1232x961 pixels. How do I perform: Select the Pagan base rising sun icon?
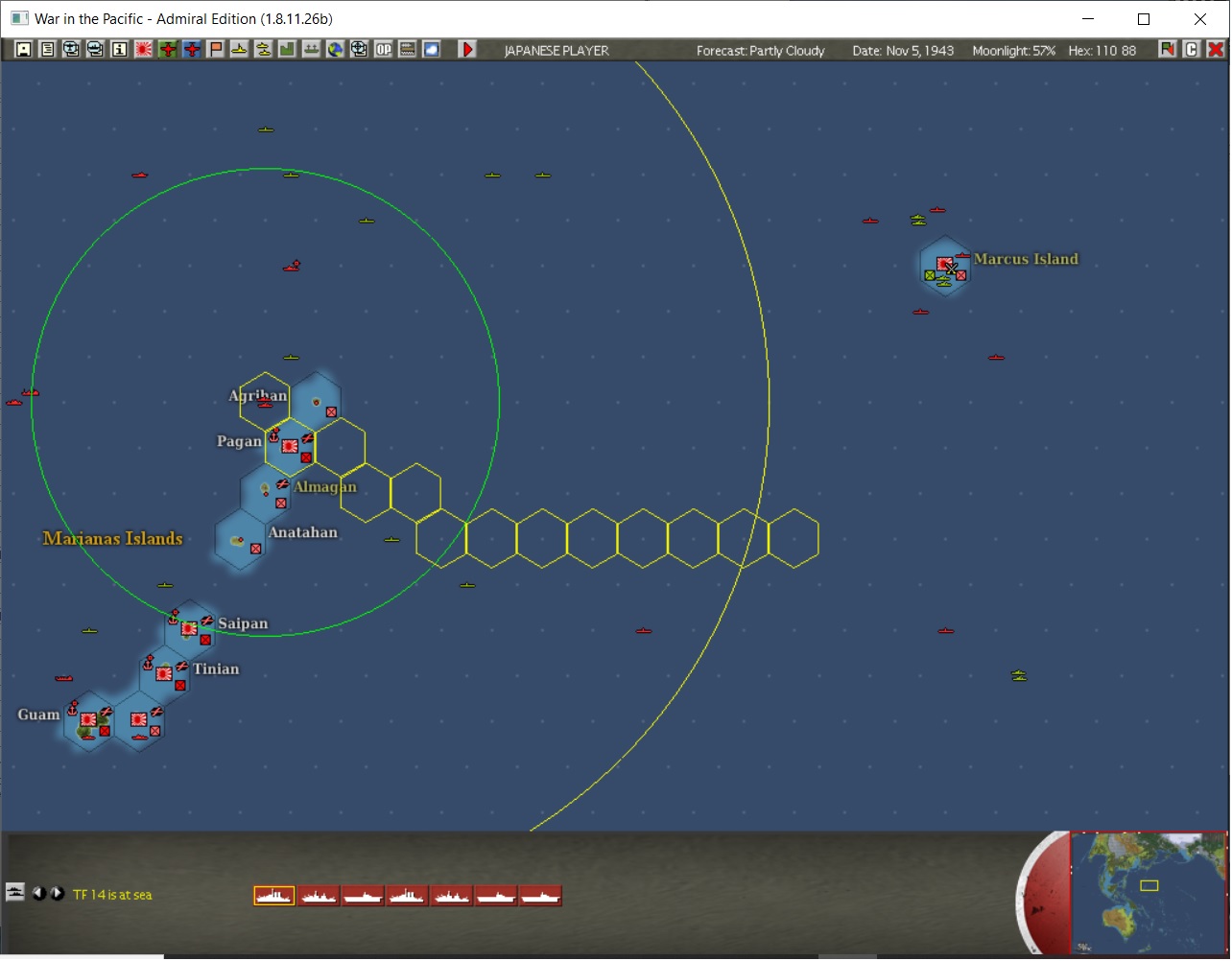pyautogui.click(x=289, y=445)
